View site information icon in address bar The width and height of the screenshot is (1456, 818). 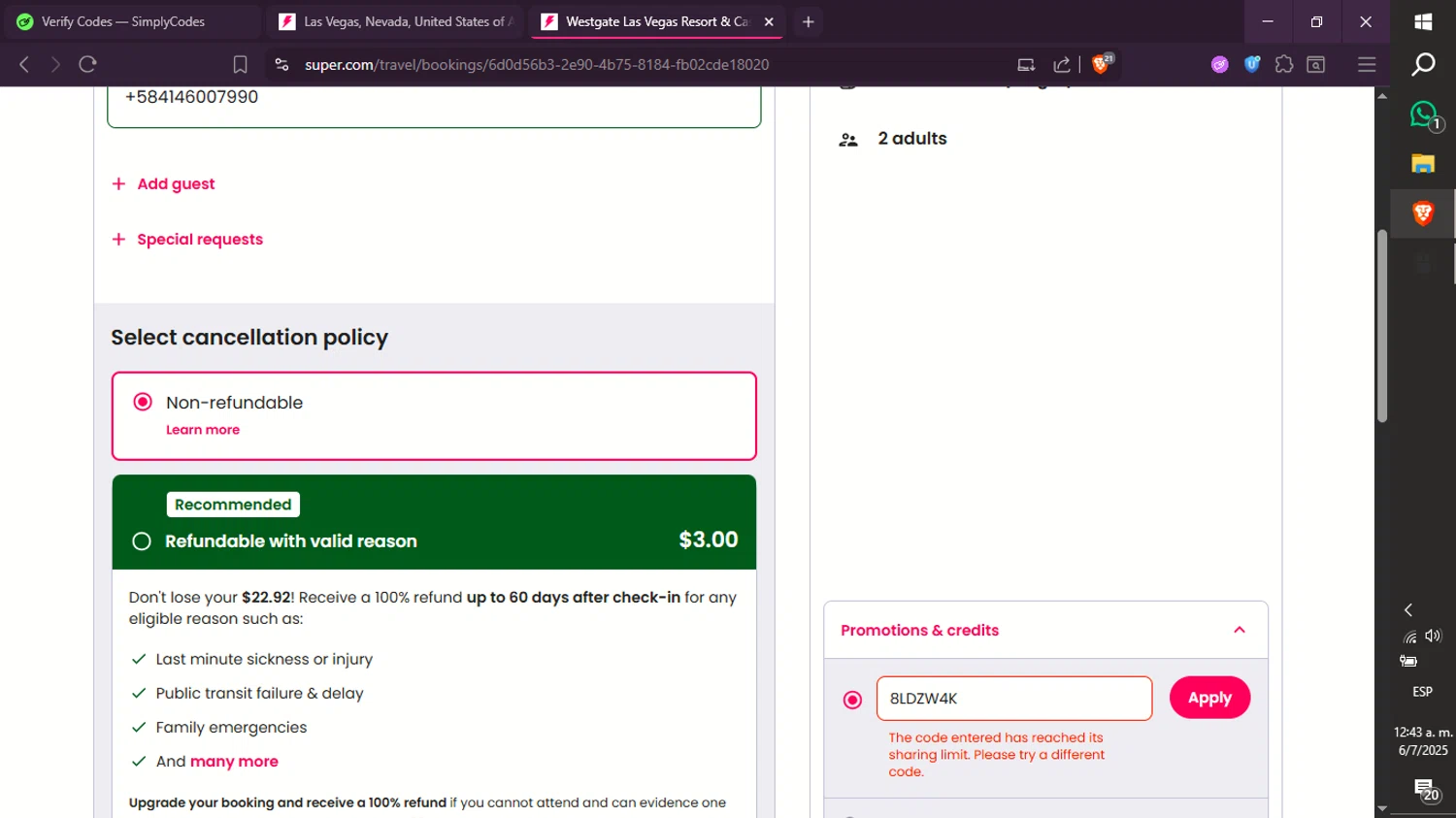[281, 64]
